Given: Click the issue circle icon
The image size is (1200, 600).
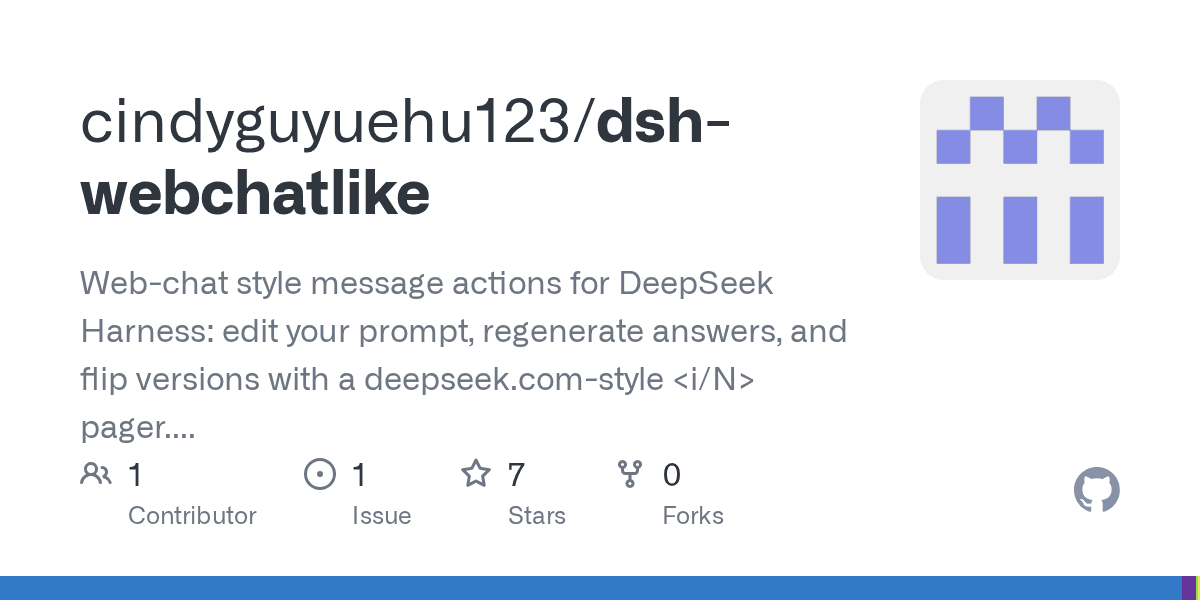Looking at the screenshot, I should point(319,474).
